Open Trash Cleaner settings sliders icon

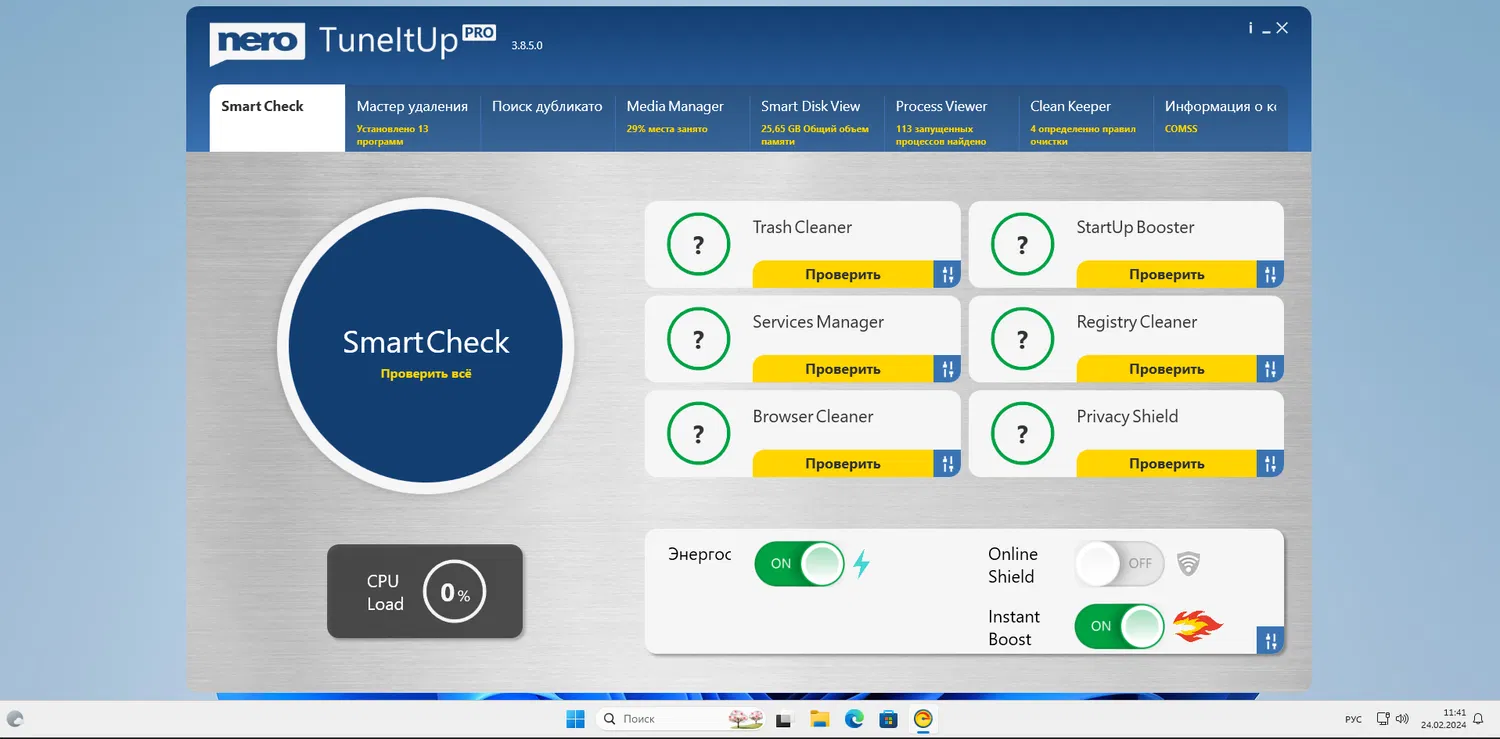click(947, 274)
